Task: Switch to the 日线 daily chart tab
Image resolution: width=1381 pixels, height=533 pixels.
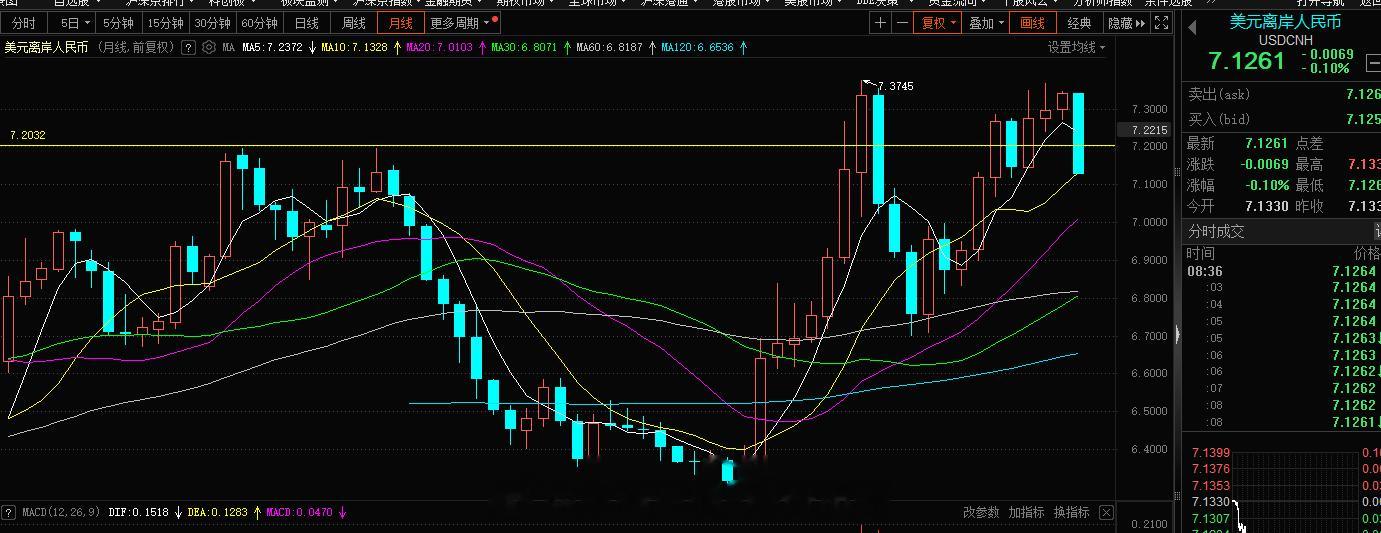Action: click(x=307, y=23)
